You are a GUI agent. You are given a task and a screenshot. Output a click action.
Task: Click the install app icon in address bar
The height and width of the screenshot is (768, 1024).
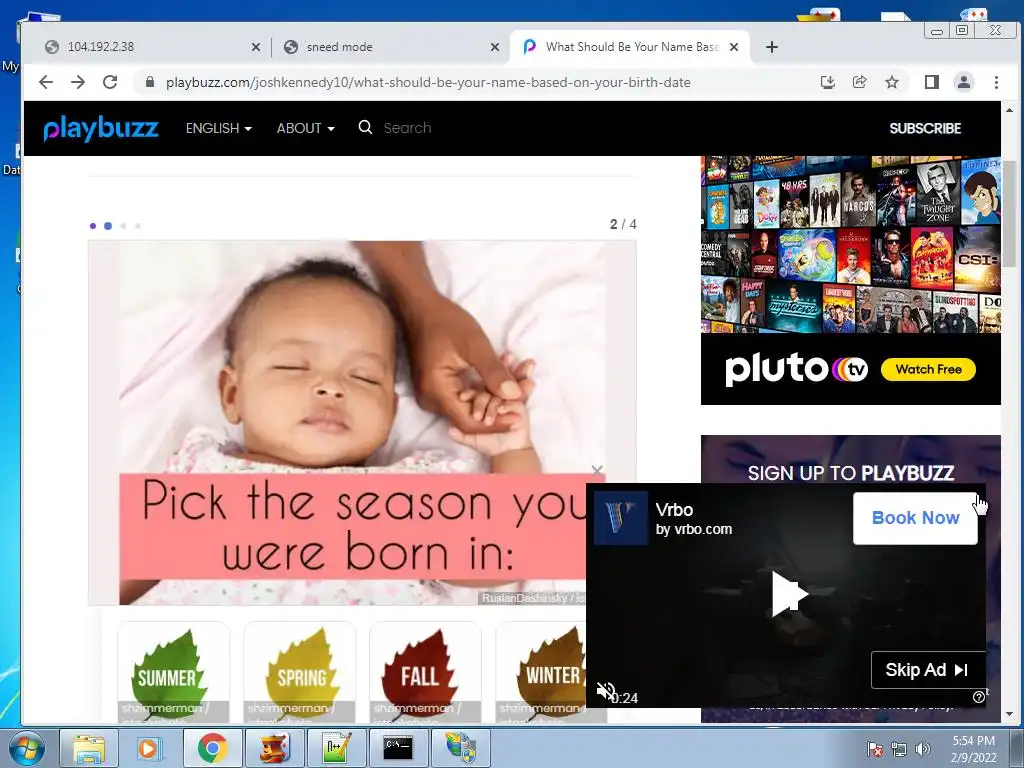827,82
